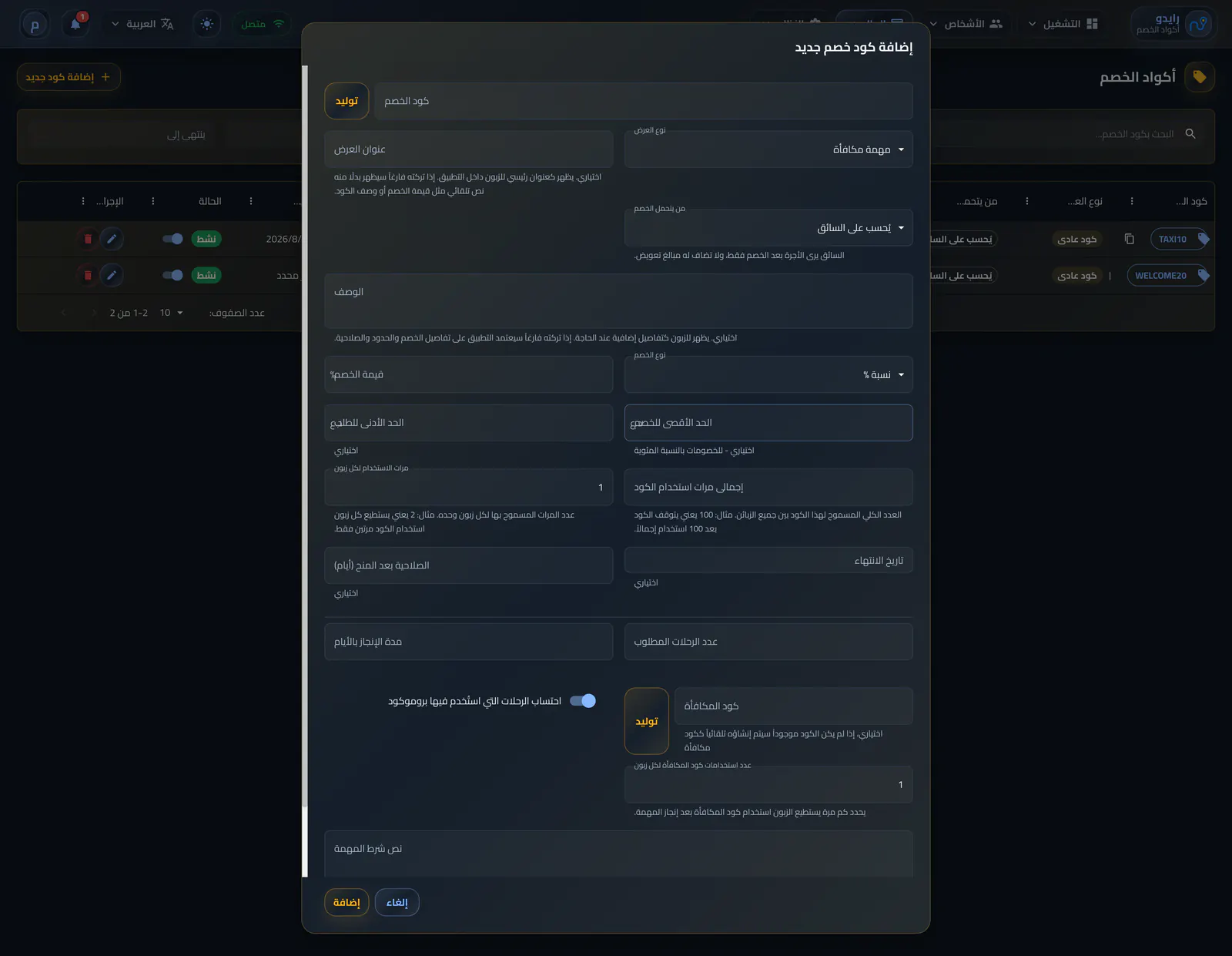Open the من يتحمل الخصم dropdown
This screenshot has width=1232, height=956.
pos(768,228)
